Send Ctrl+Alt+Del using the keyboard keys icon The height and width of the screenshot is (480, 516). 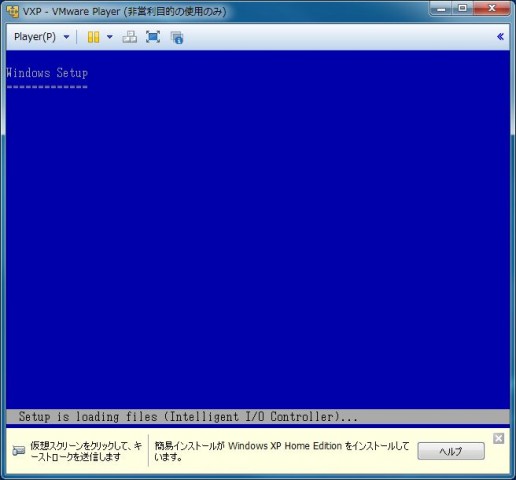click(130, 37)
